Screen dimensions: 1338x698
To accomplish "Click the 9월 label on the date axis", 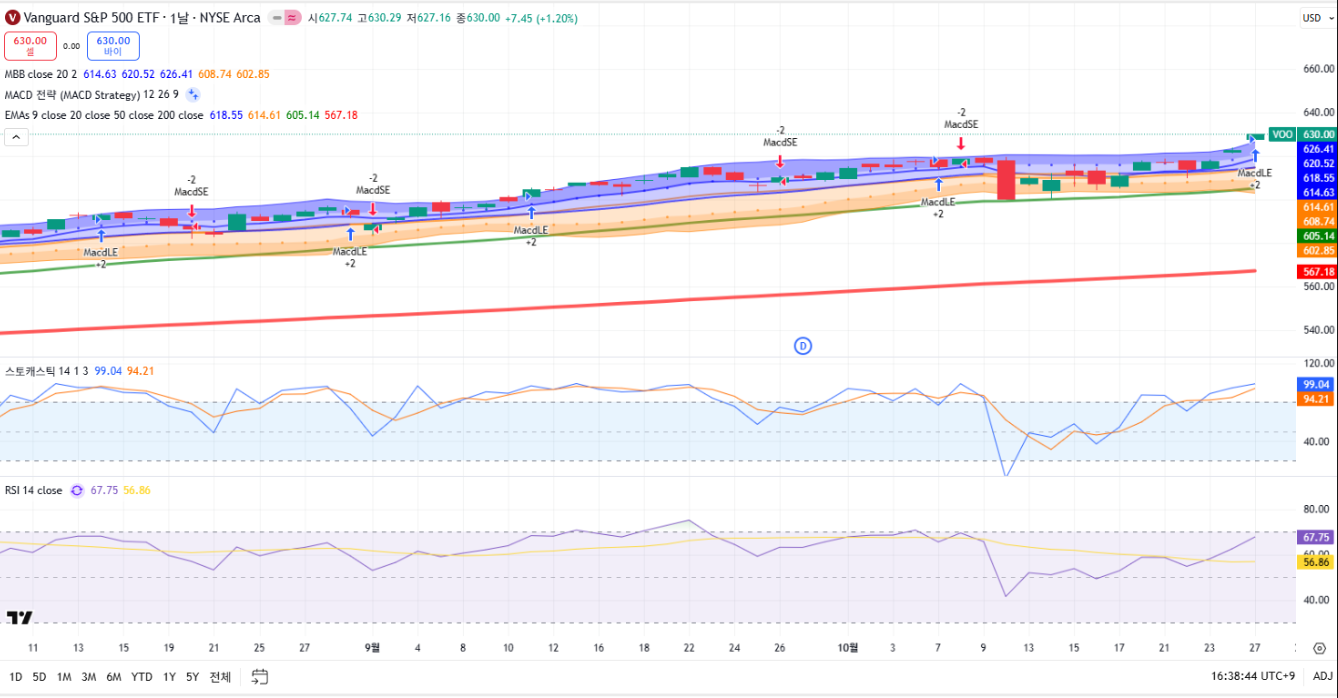I will coord(373,647).
